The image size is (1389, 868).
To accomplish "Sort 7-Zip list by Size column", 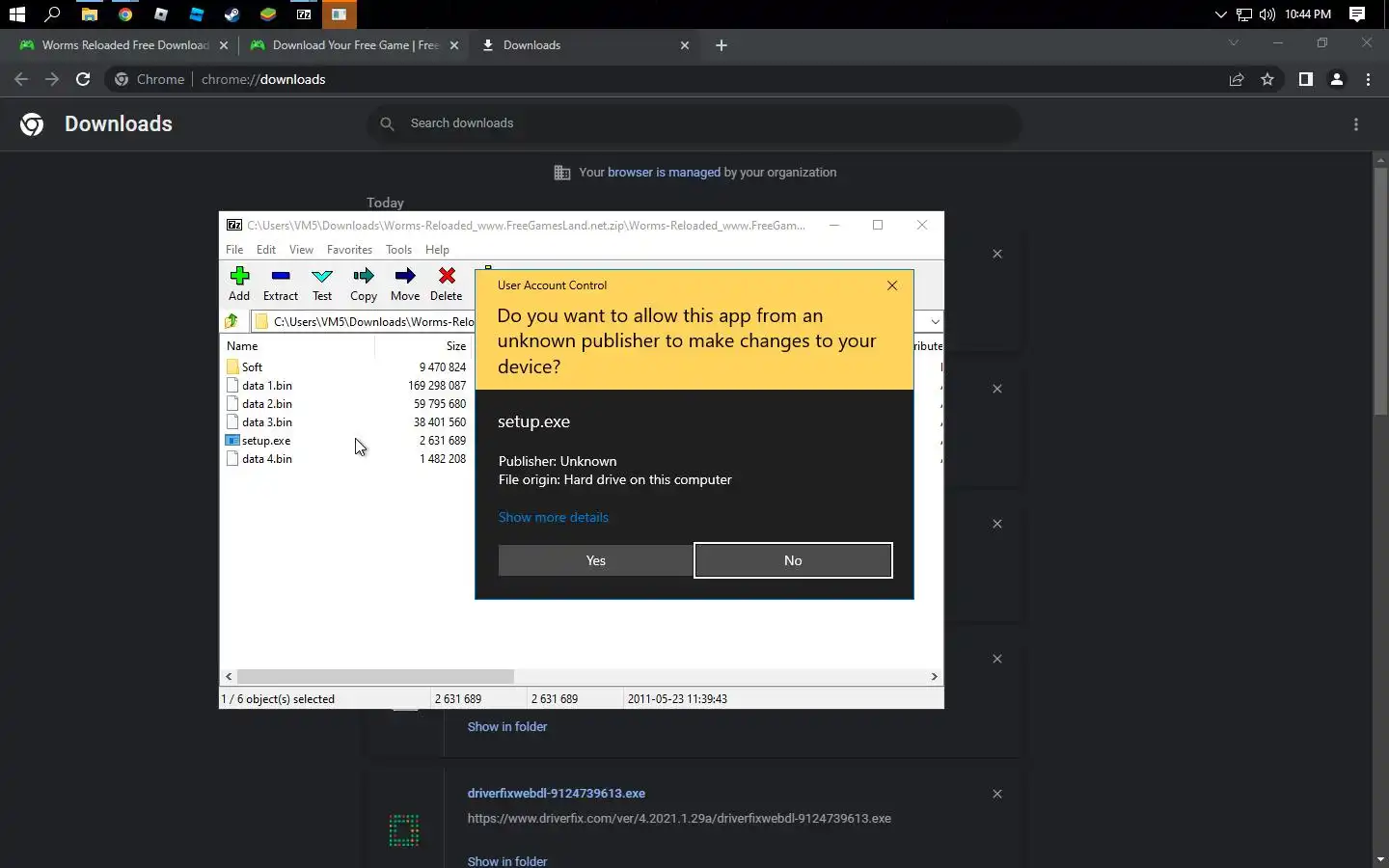I will (423, 346).
